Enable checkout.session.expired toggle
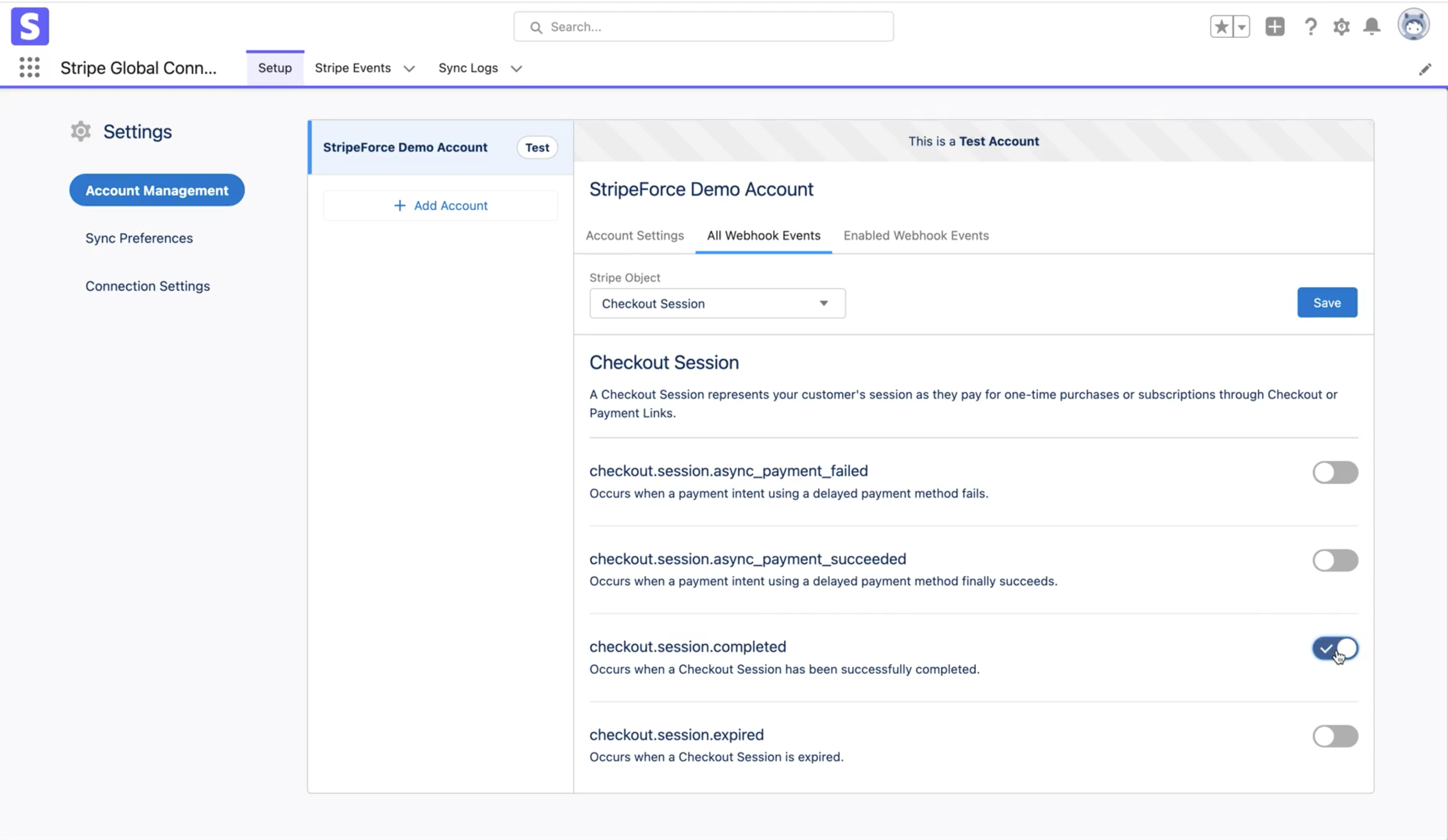This screenshot has width=1448, height=840. pos(1335,736)
